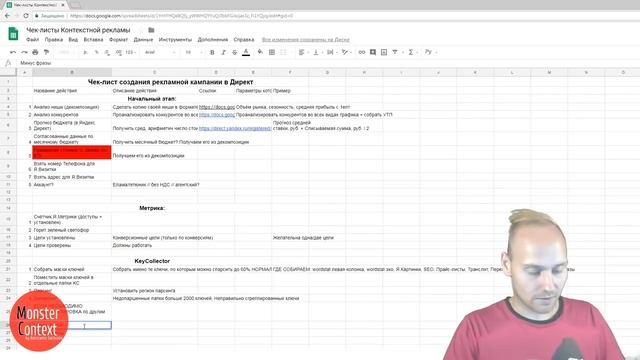Open vertical align dropdown
640x360 pixels.
[317, 52]
